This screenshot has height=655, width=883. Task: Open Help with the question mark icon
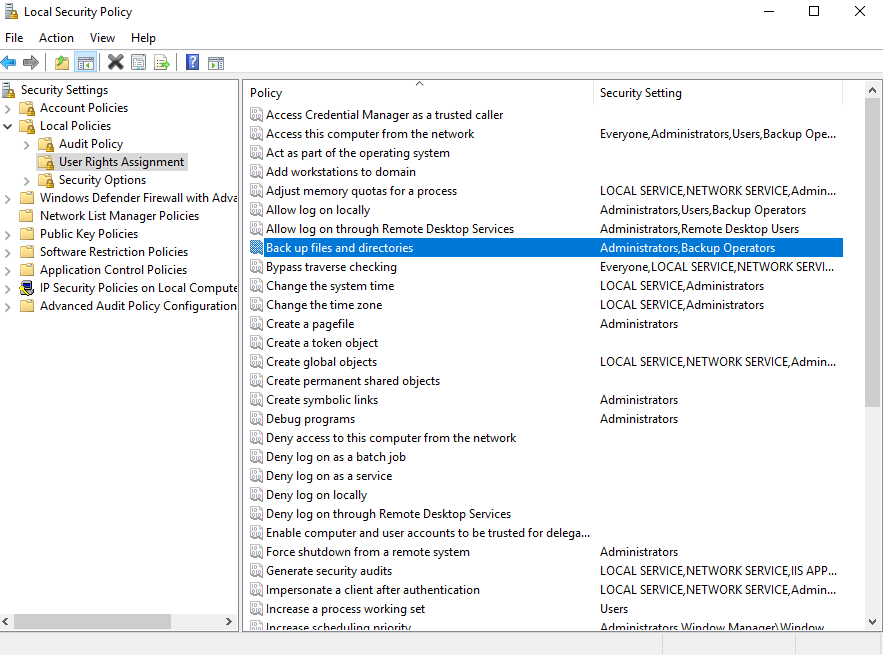(192, 62)
